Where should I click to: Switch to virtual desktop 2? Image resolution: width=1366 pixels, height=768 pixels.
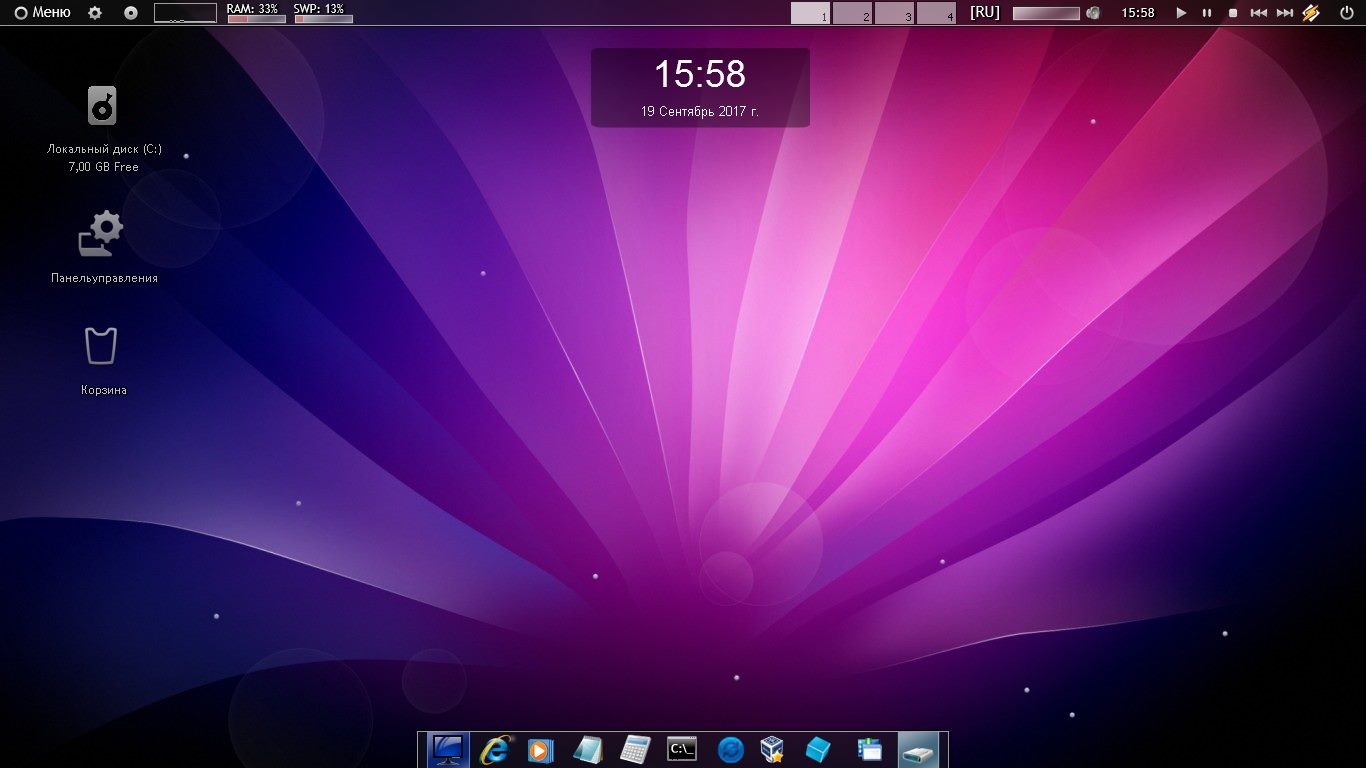point(853,14)
